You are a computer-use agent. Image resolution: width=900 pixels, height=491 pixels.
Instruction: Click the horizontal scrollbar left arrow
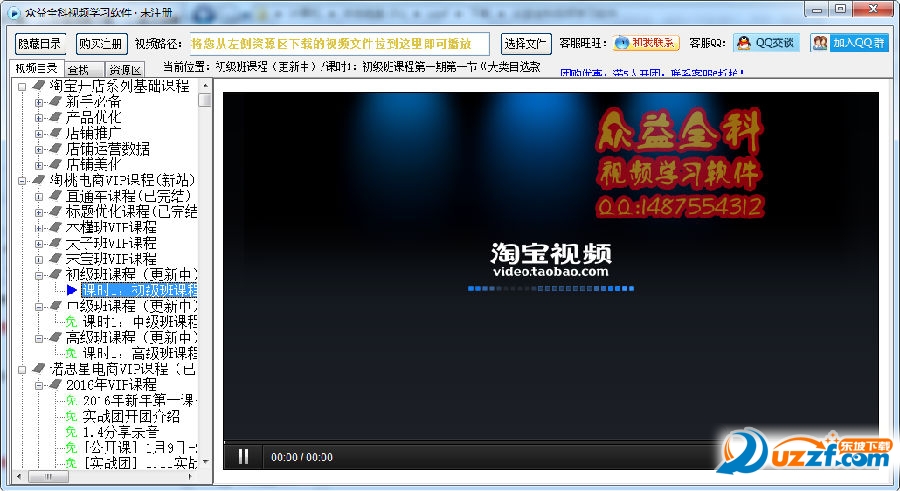pyautogui.click(x=19, y=476)
